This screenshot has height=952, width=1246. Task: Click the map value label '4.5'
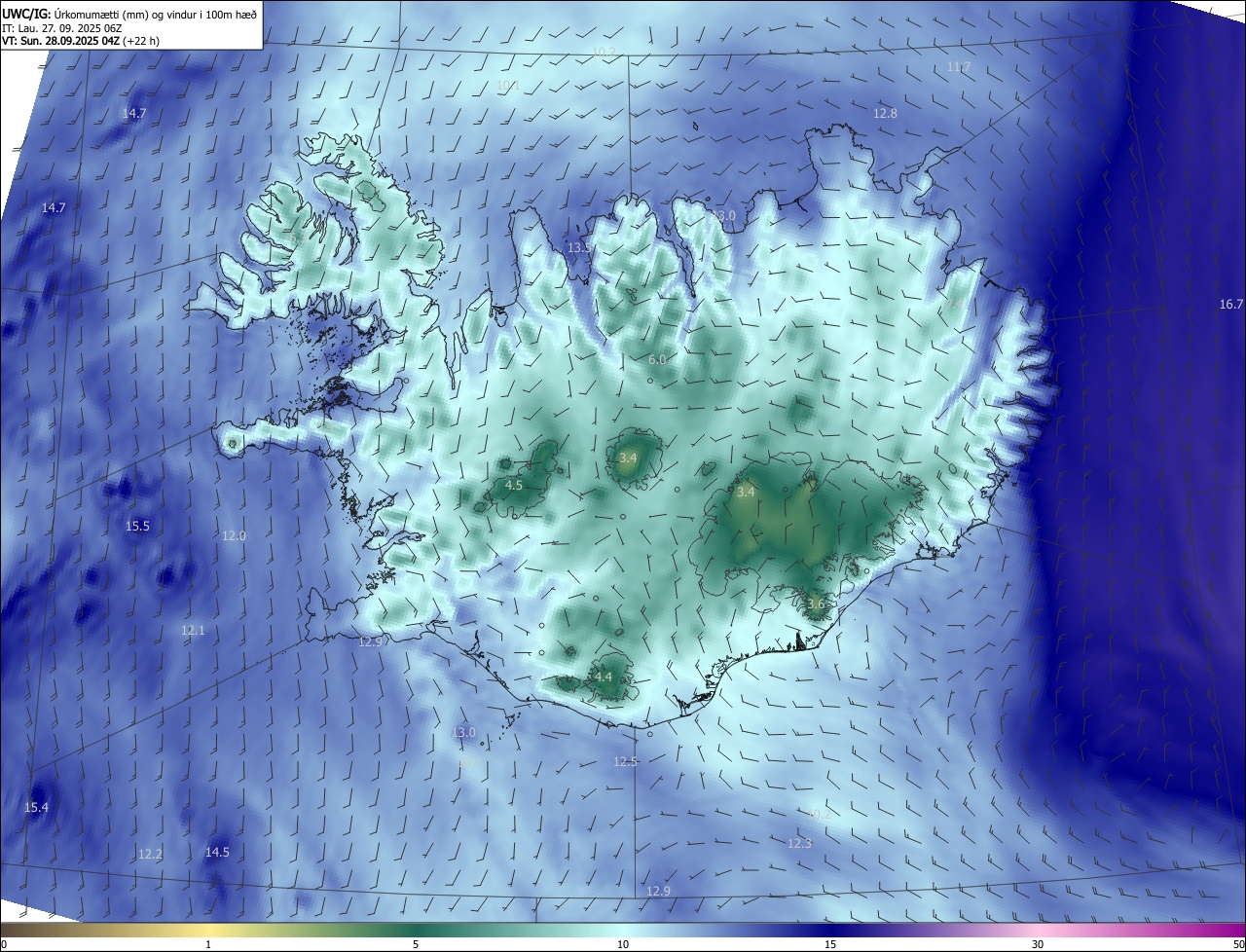click(x=514, y=485)
